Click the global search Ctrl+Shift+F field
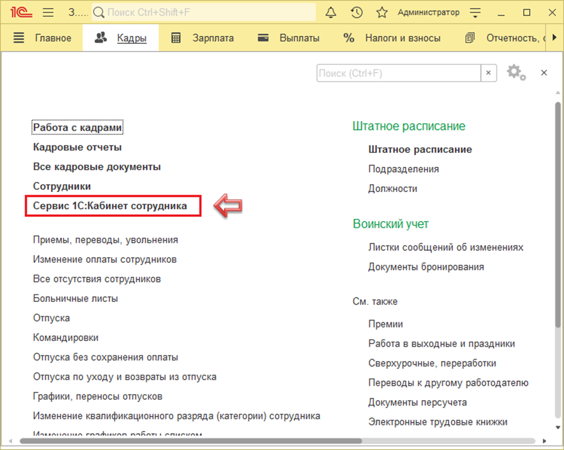 point(204,13)
